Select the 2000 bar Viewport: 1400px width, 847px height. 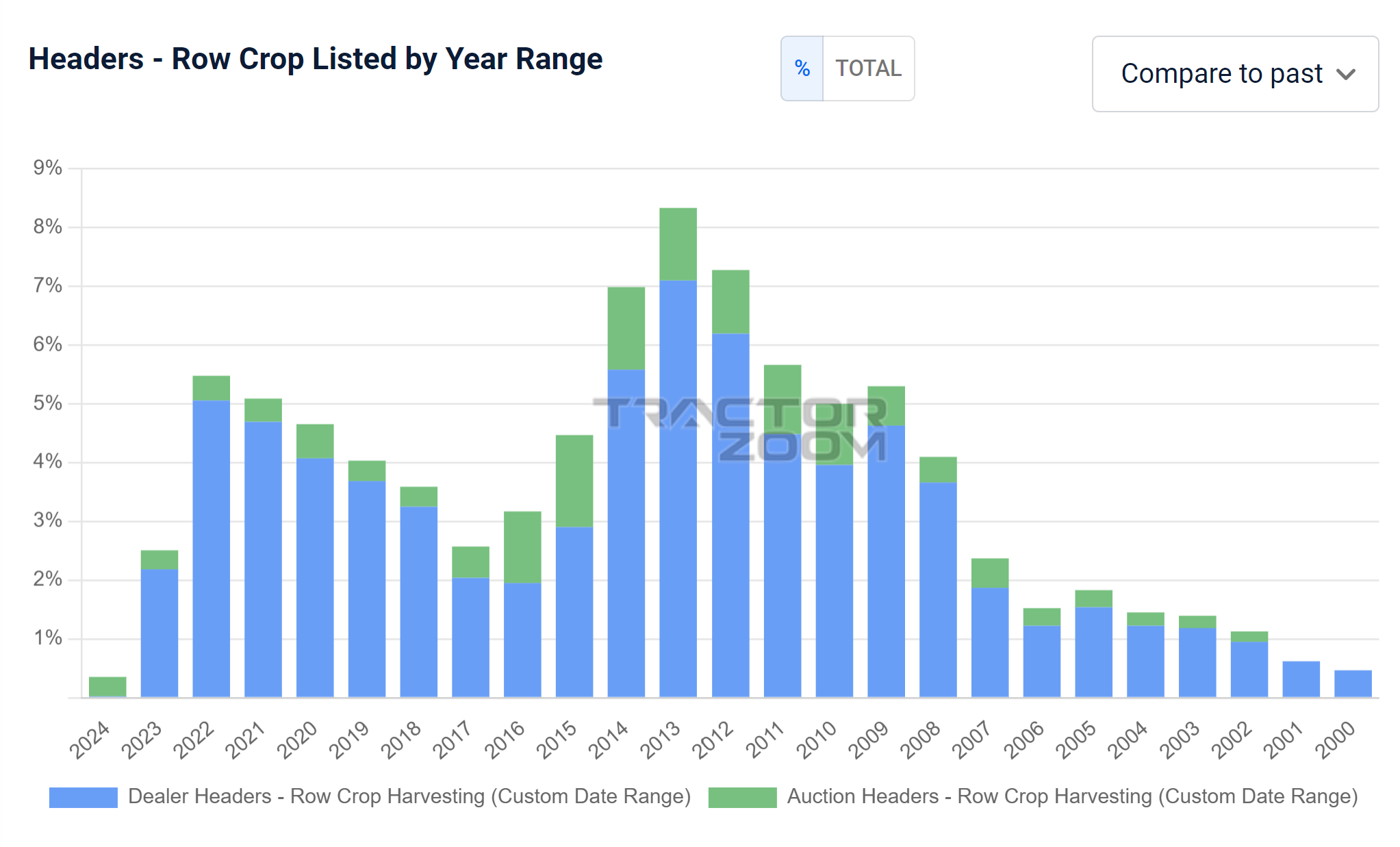click(1352, 683)
